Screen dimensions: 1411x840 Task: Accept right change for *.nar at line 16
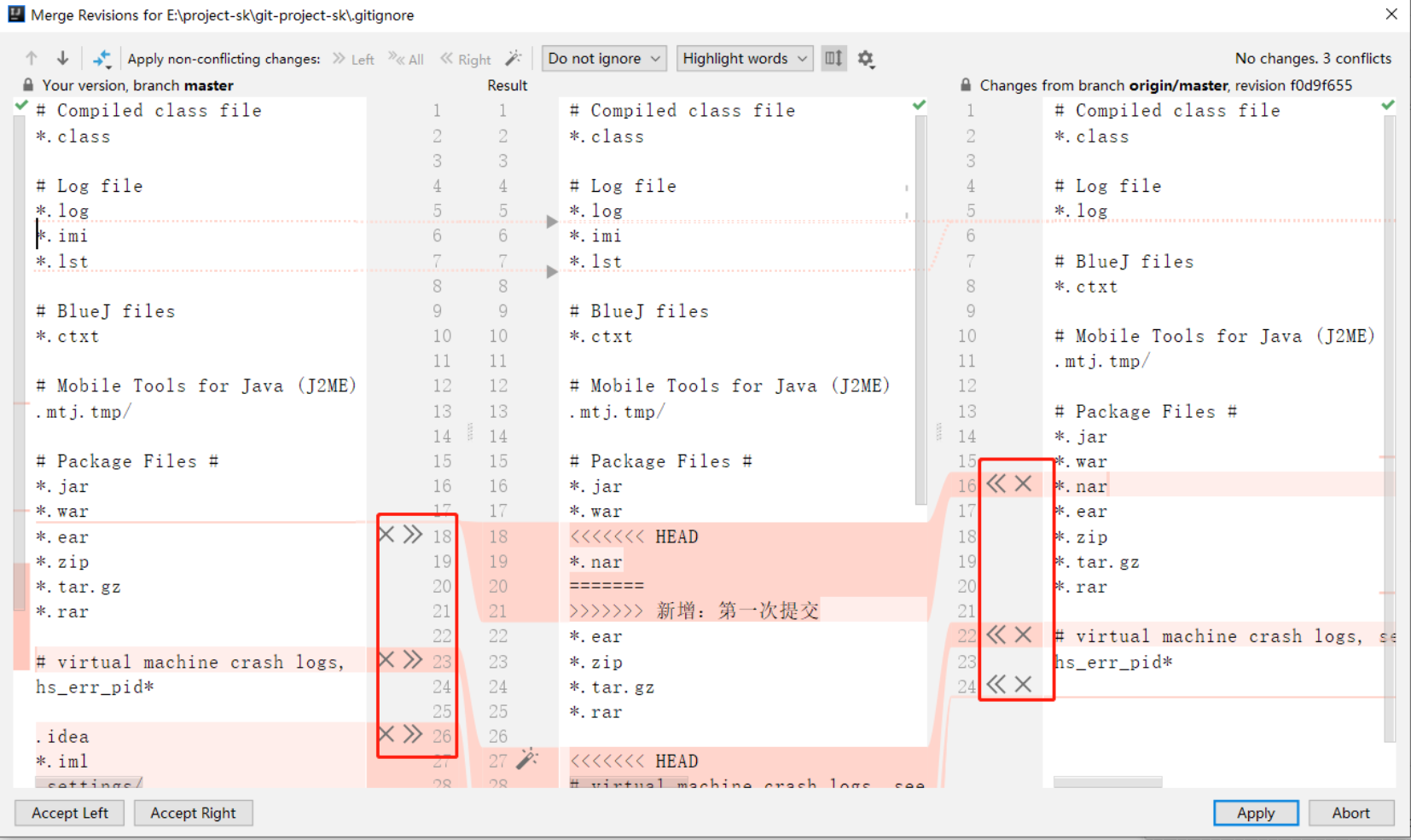click(x=996, y=484)
